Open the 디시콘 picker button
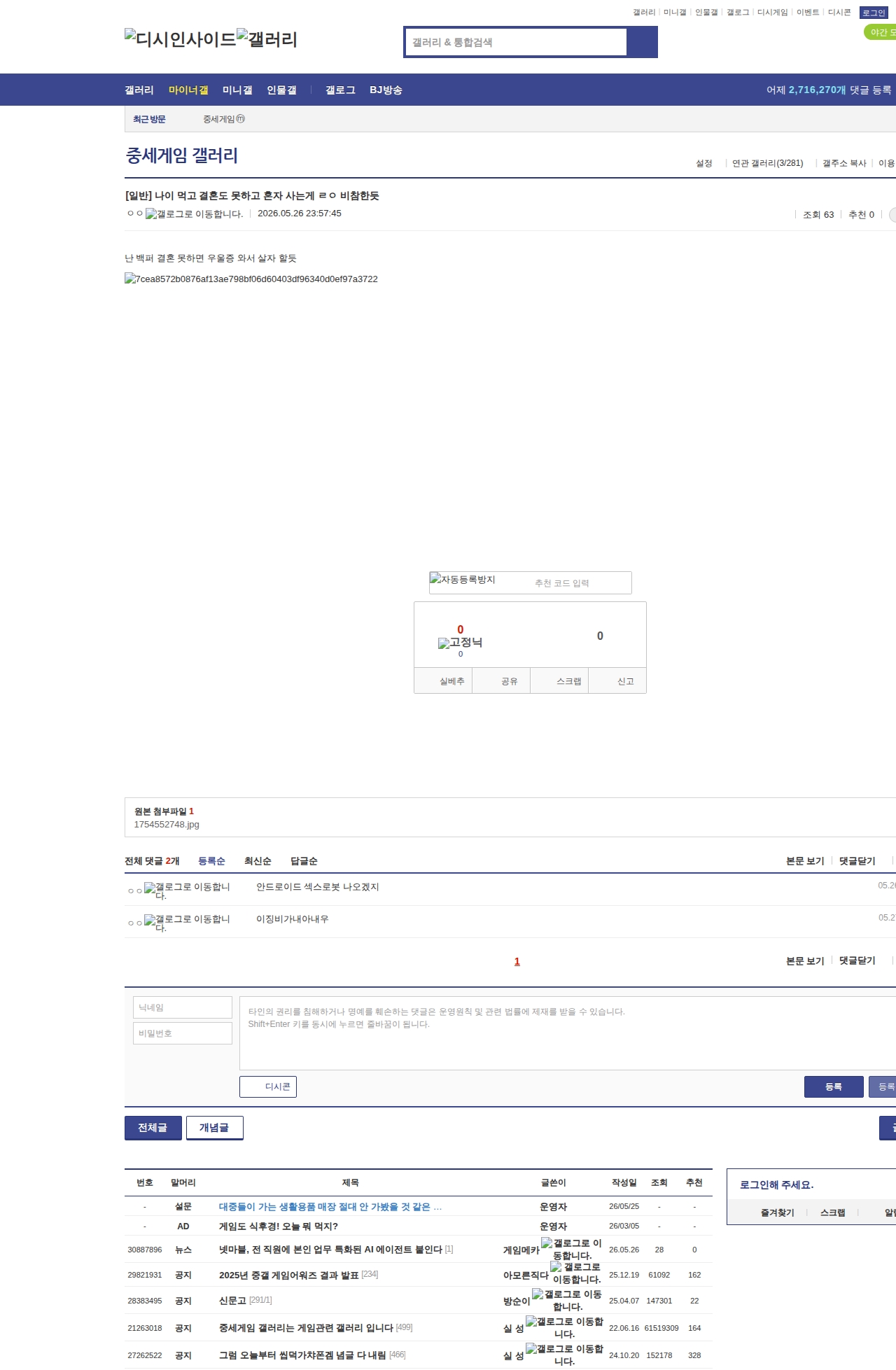The image size is (896, 1370). pyautogui.click(x=268, y=1086)
